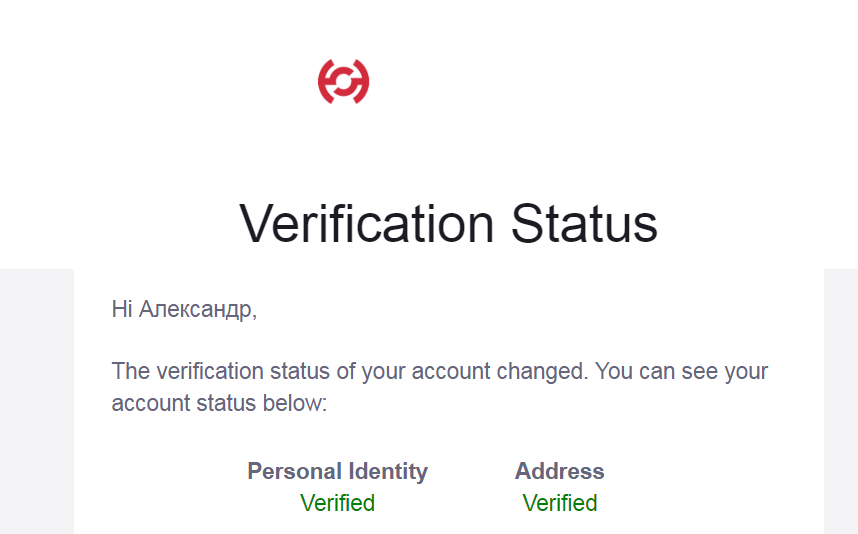Click green Verified under Address

click(560, 503)
